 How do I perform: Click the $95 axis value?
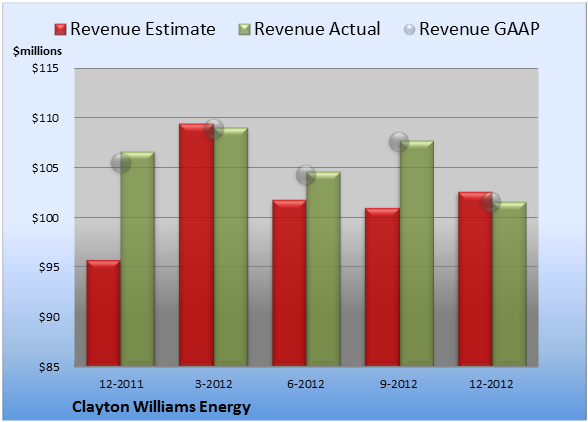tap(49, 267)
